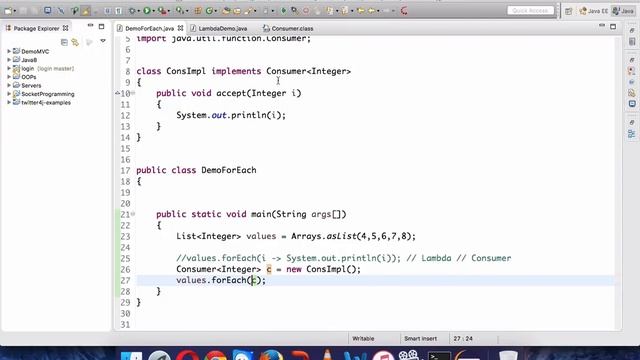
Task: Toggle the highlighted Mark Occurrences toolbar icon
Action: click(86, 11)
